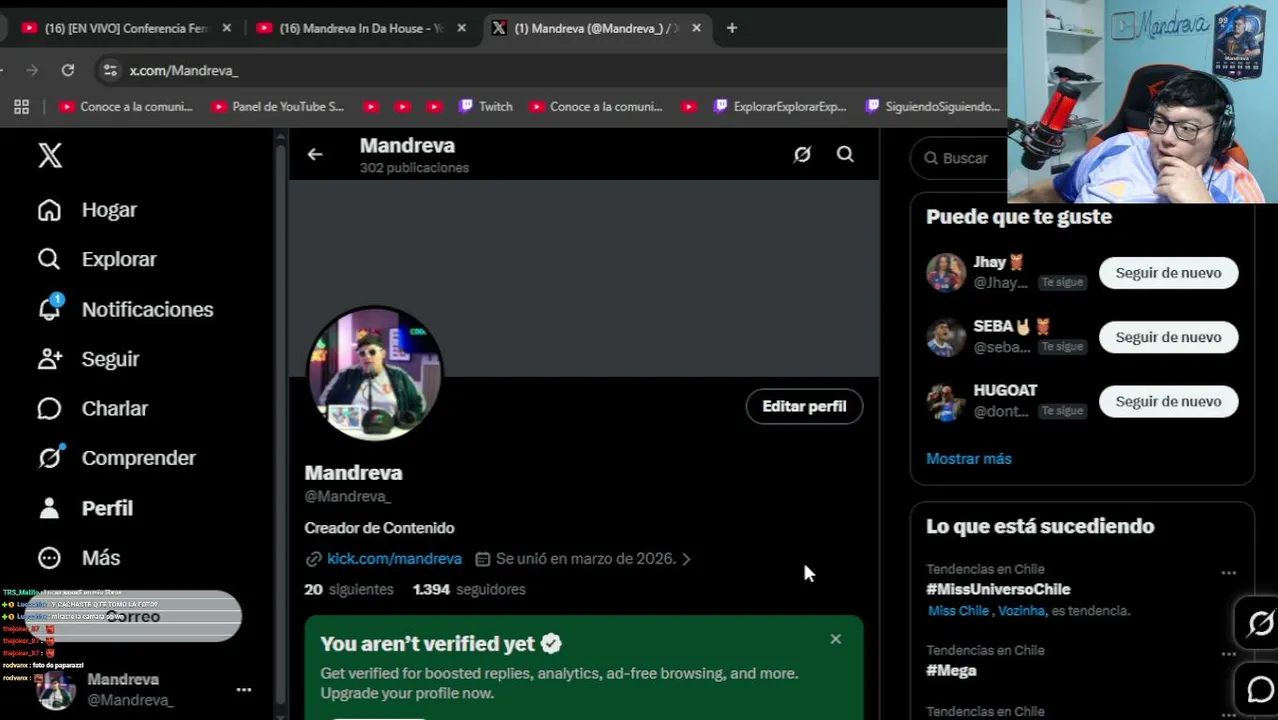The image size is (1278, 720).
Task: Open Hogar home in sidebar
Action: pos(87,210)
